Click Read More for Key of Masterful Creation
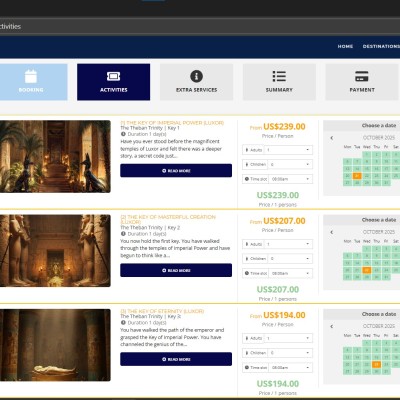 pyautogui.click(x=176, y=270)
